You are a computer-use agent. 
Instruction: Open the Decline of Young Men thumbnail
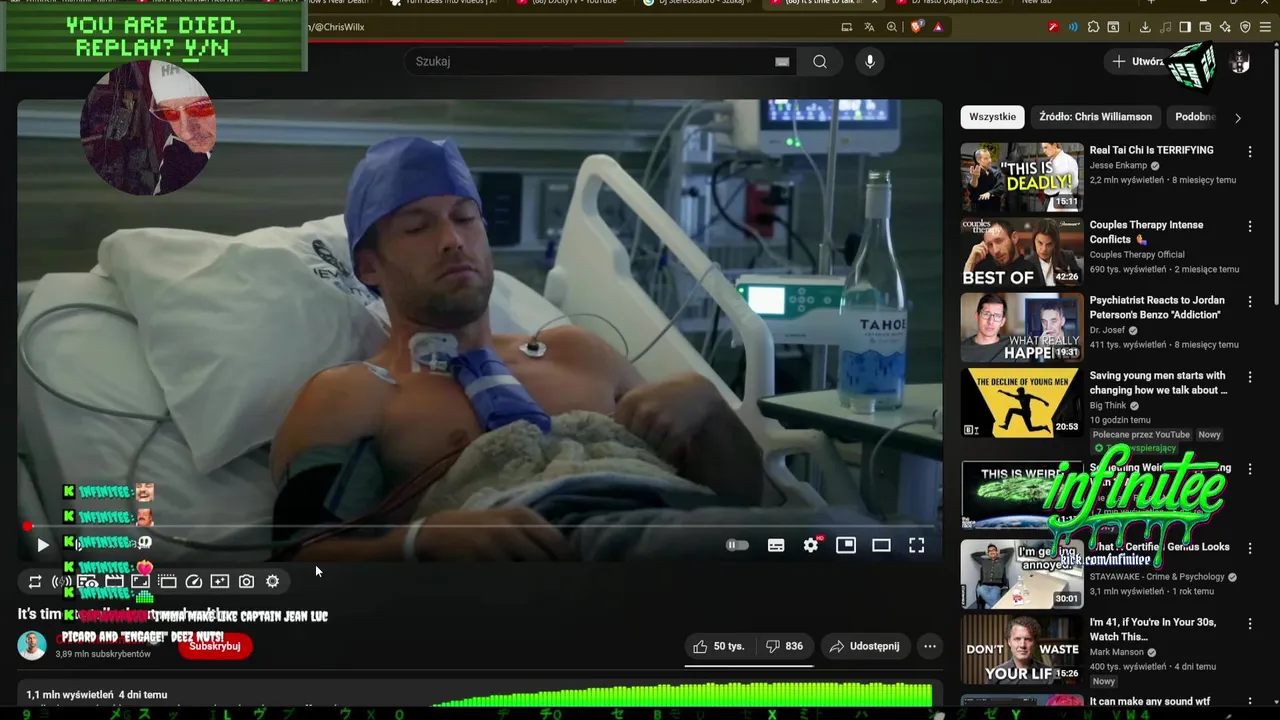pyautogui.click(x=1021, y=403)
